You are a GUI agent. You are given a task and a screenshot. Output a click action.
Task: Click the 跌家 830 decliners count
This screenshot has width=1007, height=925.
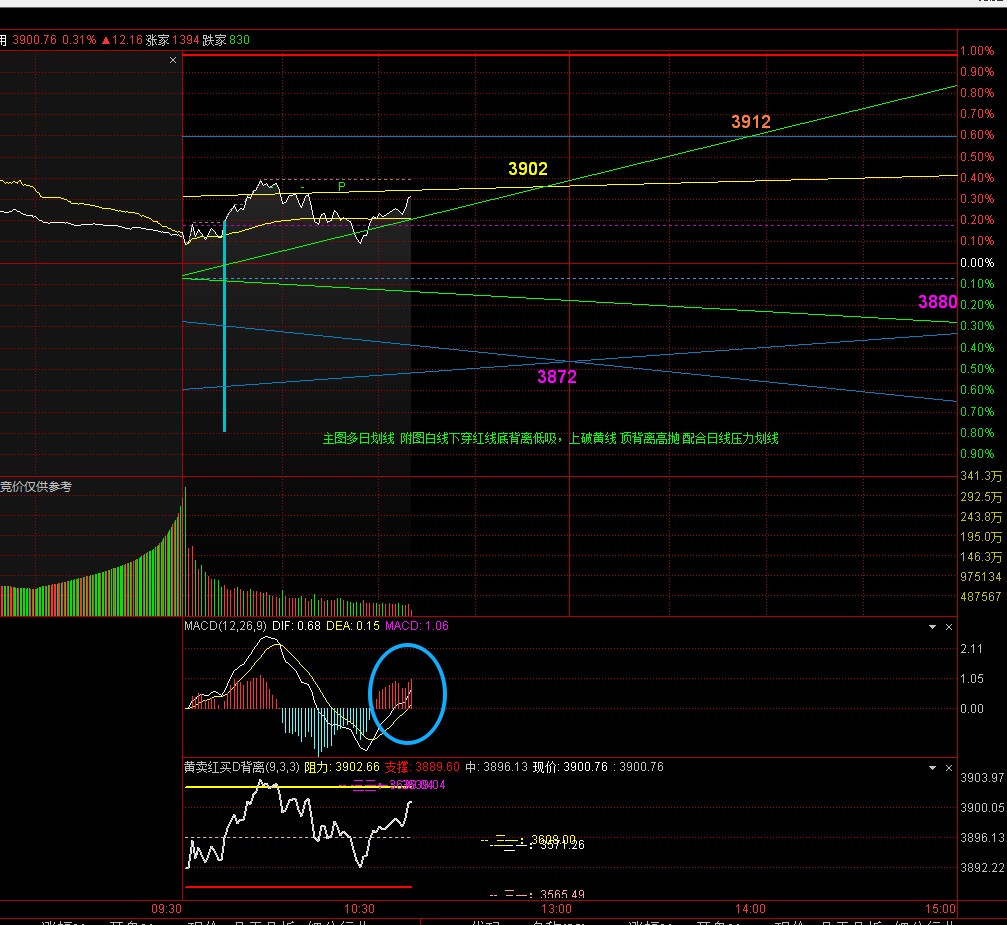coord(226,40)
